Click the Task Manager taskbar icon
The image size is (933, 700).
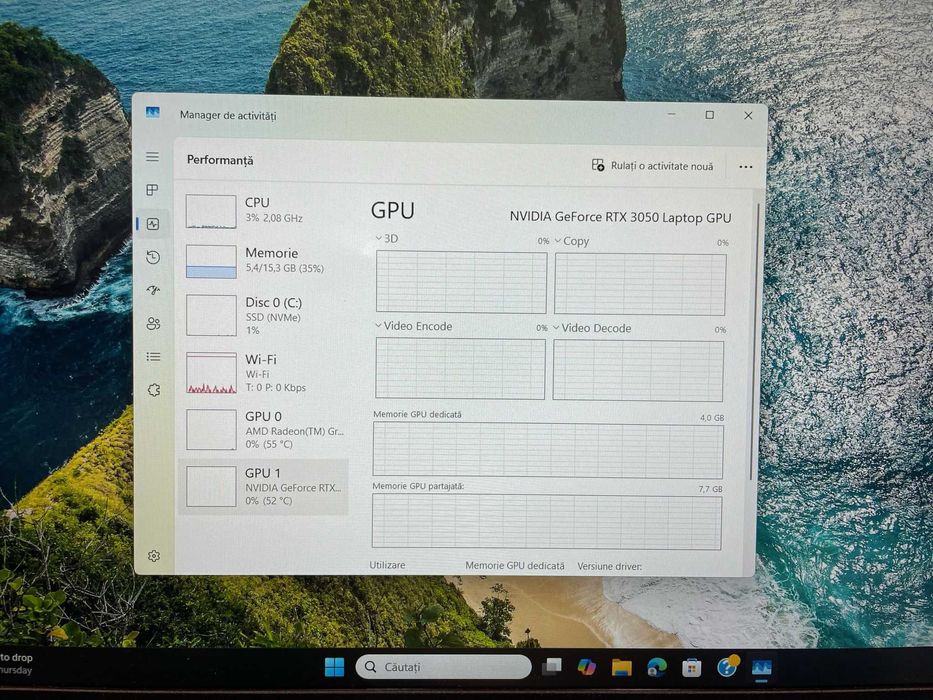click(762, 667)
